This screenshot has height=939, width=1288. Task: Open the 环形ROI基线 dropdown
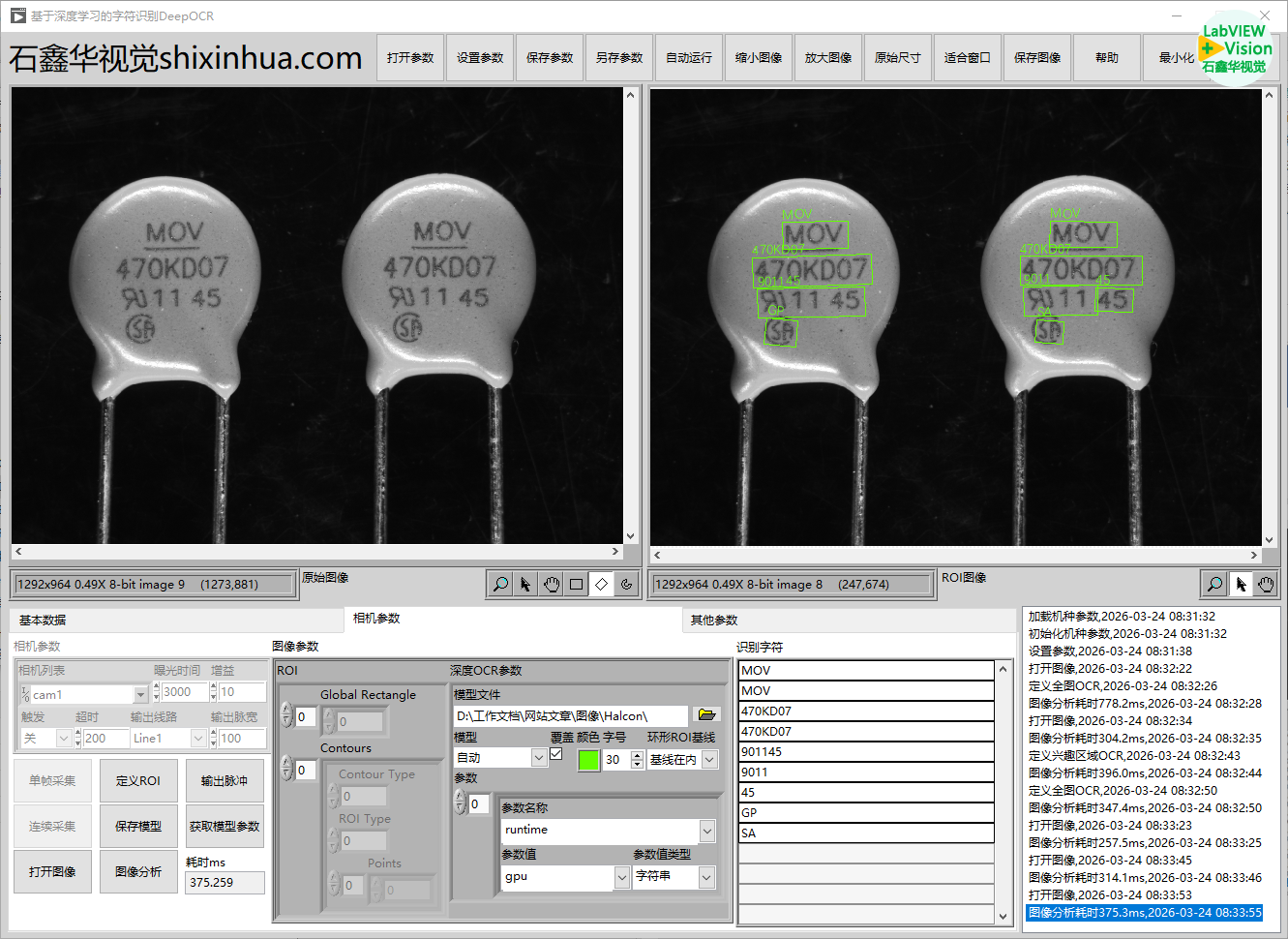pyautogui.click(x=709, y=760)
